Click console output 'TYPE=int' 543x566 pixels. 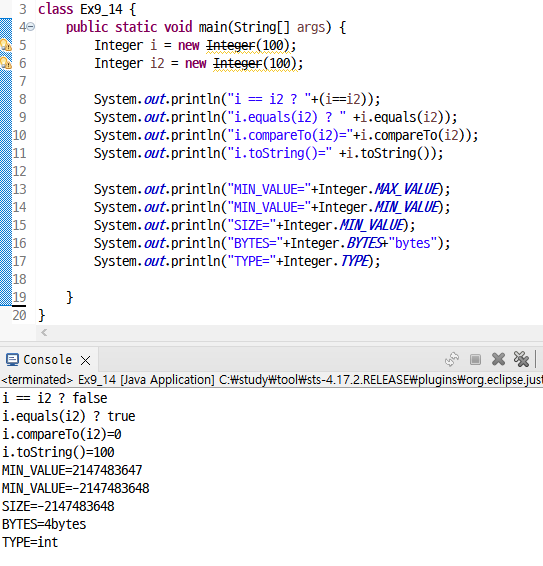[x=30, y=542]
